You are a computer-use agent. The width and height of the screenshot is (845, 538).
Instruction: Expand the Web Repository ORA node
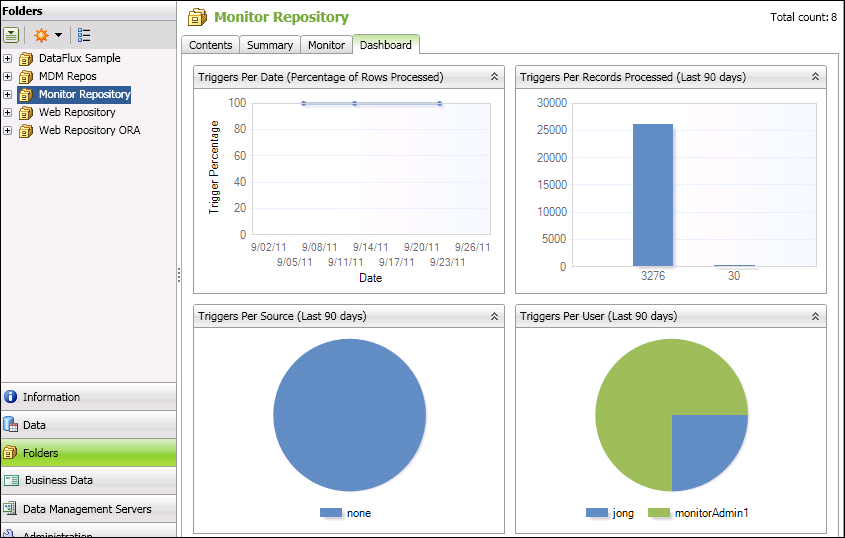tap(8, 131)
